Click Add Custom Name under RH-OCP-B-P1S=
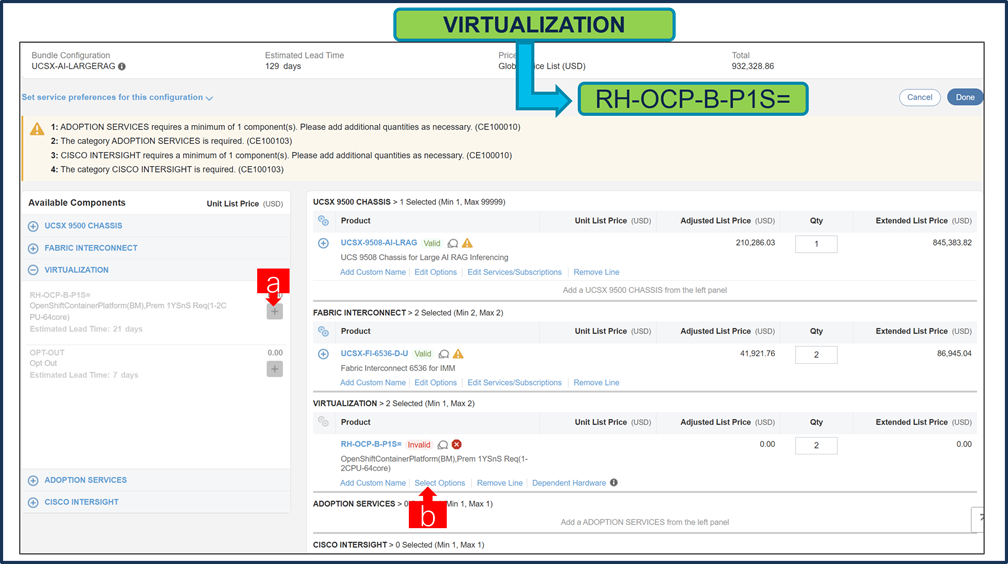This screenshot has height=564, width=1008. tap(373, 483)
